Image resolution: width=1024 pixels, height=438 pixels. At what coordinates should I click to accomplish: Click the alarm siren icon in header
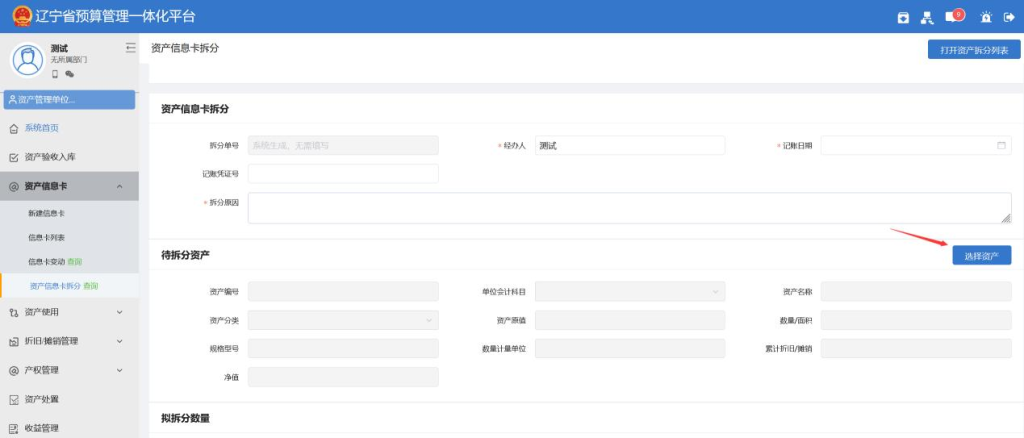pyautogui.click(x=986, y=17)
